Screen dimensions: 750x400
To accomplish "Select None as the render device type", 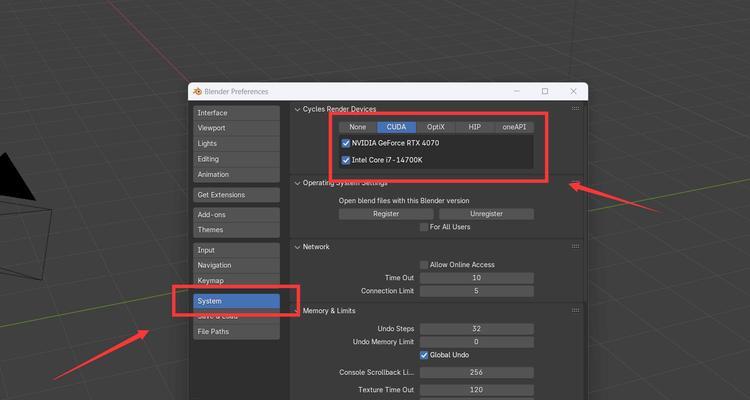I will 358,127.
